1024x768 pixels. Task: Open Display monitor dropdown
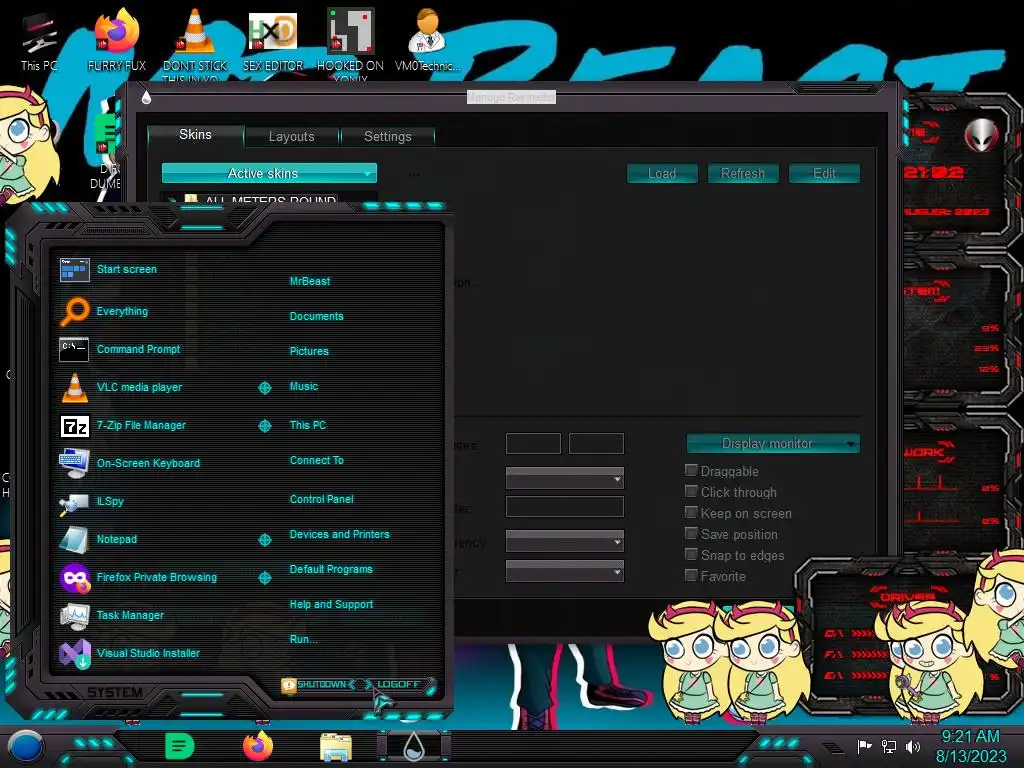773,443
